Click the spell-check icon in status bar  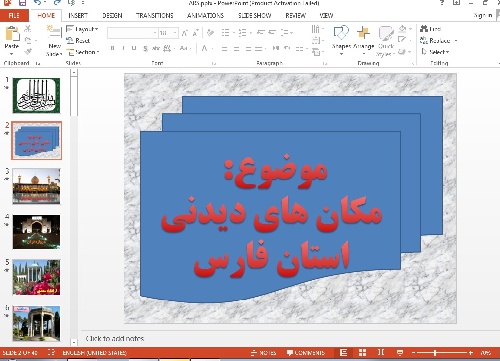tap(51, 352)
